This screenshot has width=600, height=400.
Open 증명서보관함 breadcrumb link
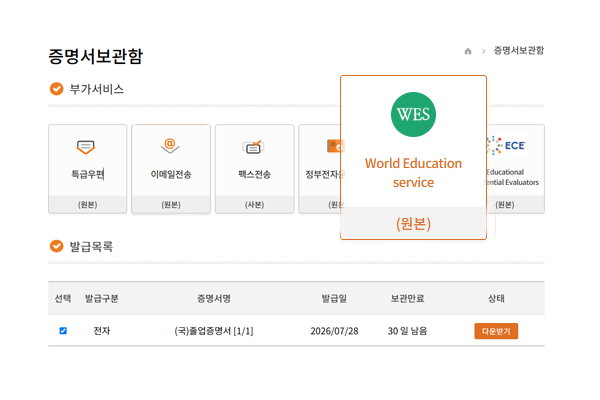pyautogui.click(x=518, y=51)
